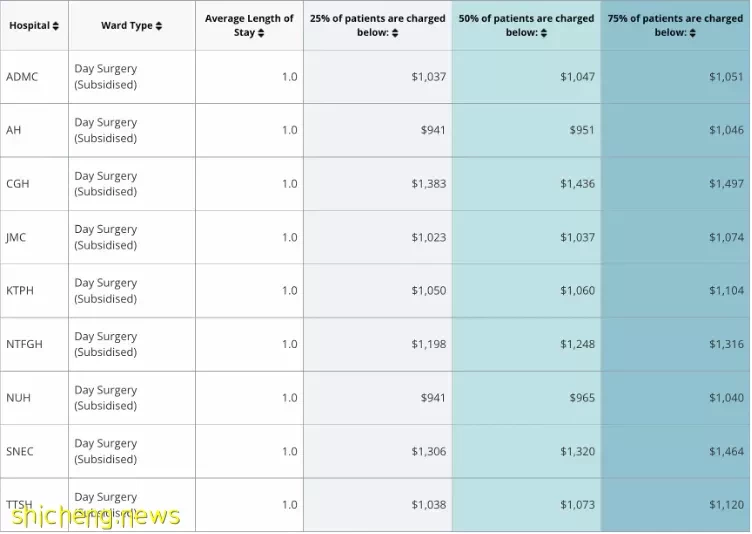Click the Hospital column header text

(x=29, y=26)
